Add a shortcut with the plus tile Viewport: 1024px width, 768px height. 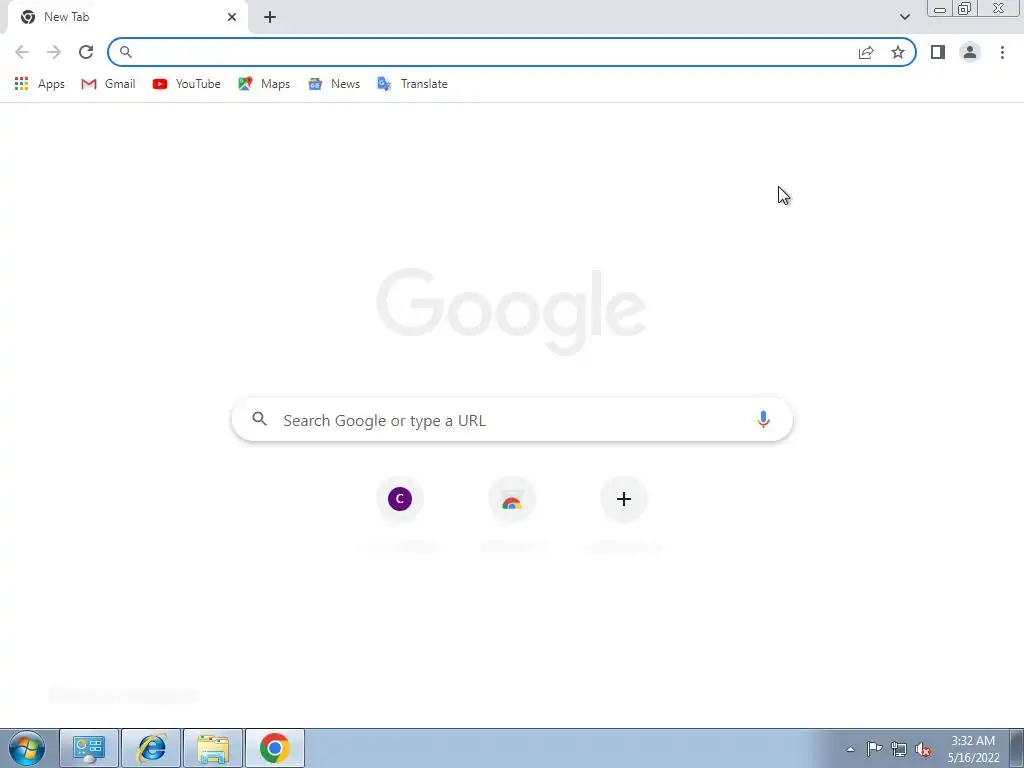tap(624, 499)
